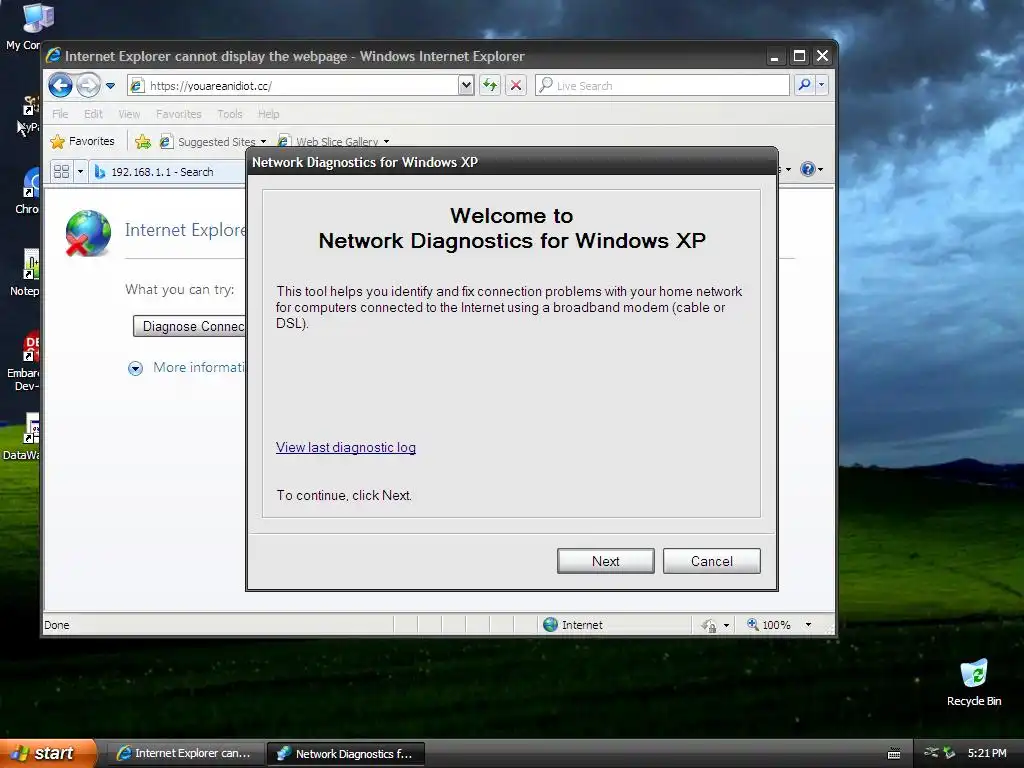Open the View last diagnostic log link

pyautogui.click(x=345, y=447)
